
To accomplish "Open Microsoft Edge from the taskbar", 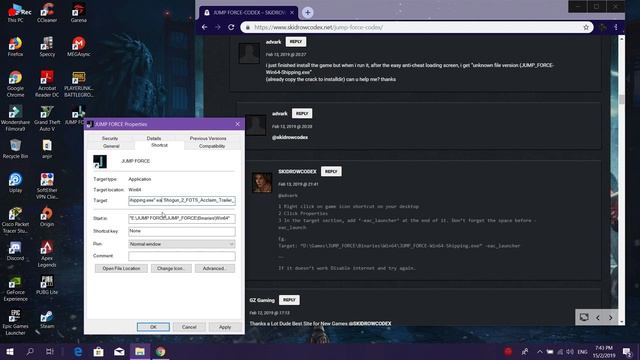I will pos(78,351).
